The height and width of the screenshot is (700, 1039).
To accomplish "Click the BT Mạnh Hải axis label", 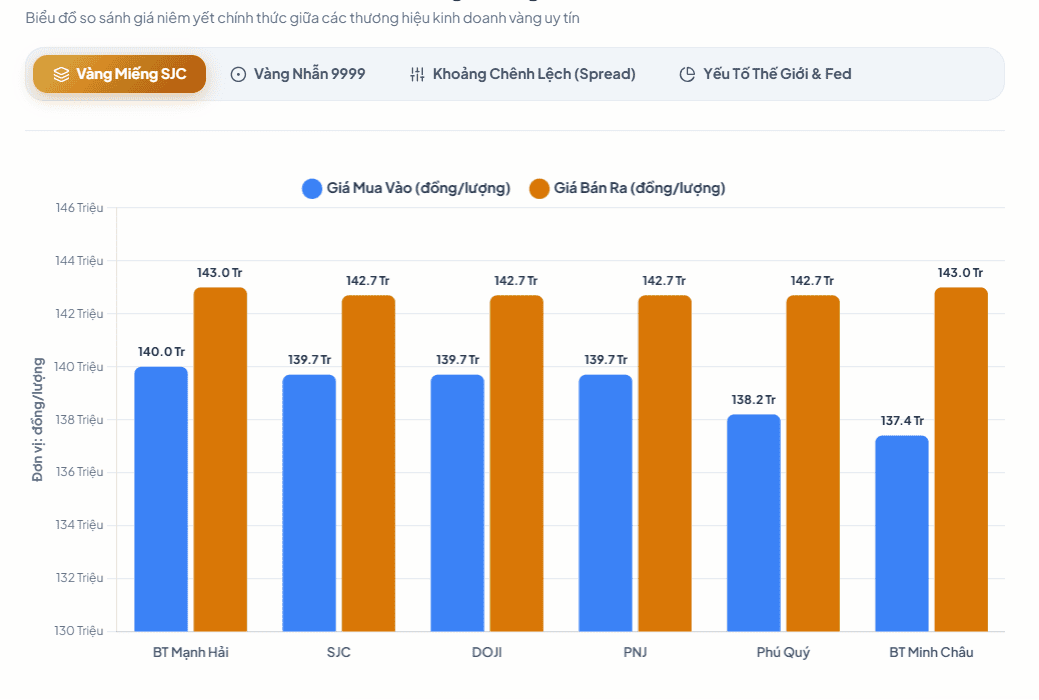I will (191, 652).
